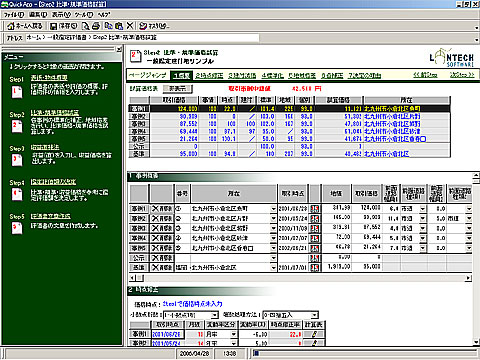Image resolution: width=480 pixels, height=360 pixels.
Task: Open fluctuation type dropdown in 事例1 time row
Action: [234, 334]
